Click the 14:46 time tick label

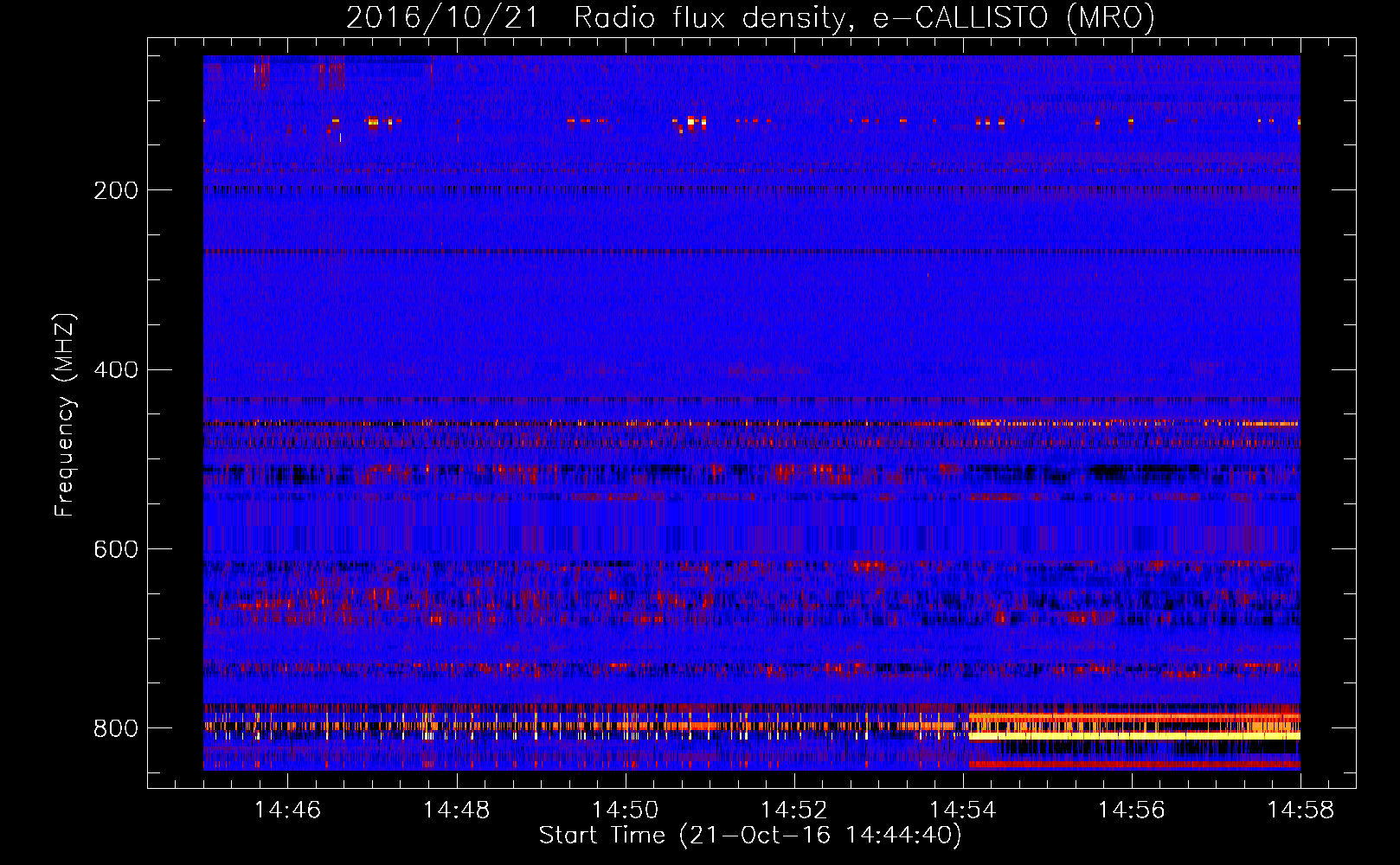pos(287,811)
